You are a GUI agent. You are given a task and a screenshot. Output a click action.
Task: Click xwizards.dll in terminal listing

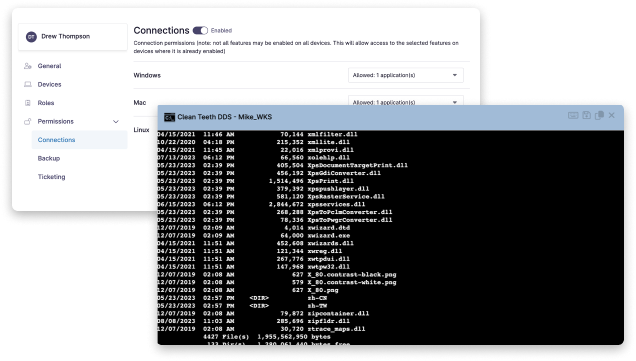click(x=331, y=243)
